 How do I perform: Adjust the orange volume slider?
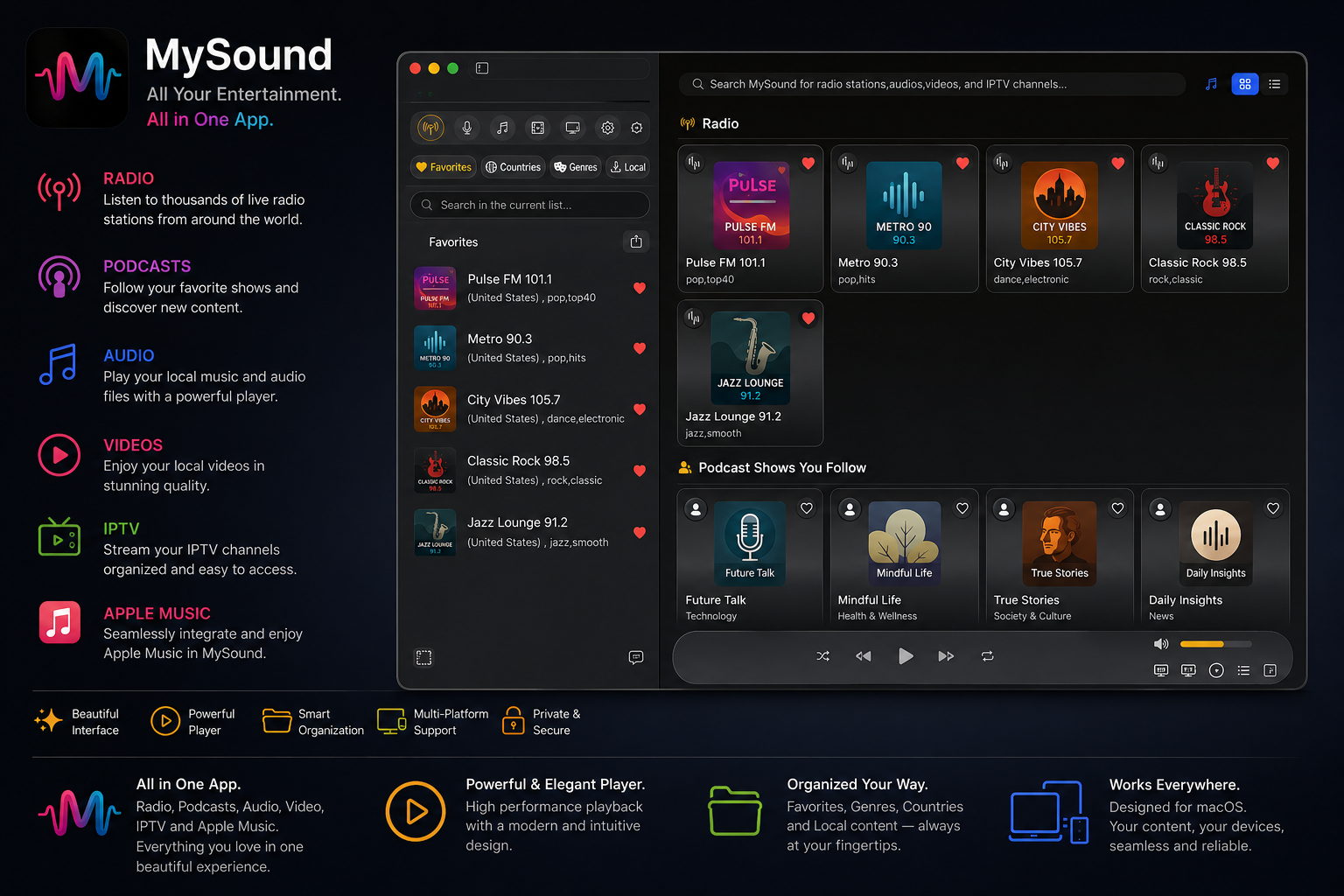pyautogui.click(x=1215, y=644)
